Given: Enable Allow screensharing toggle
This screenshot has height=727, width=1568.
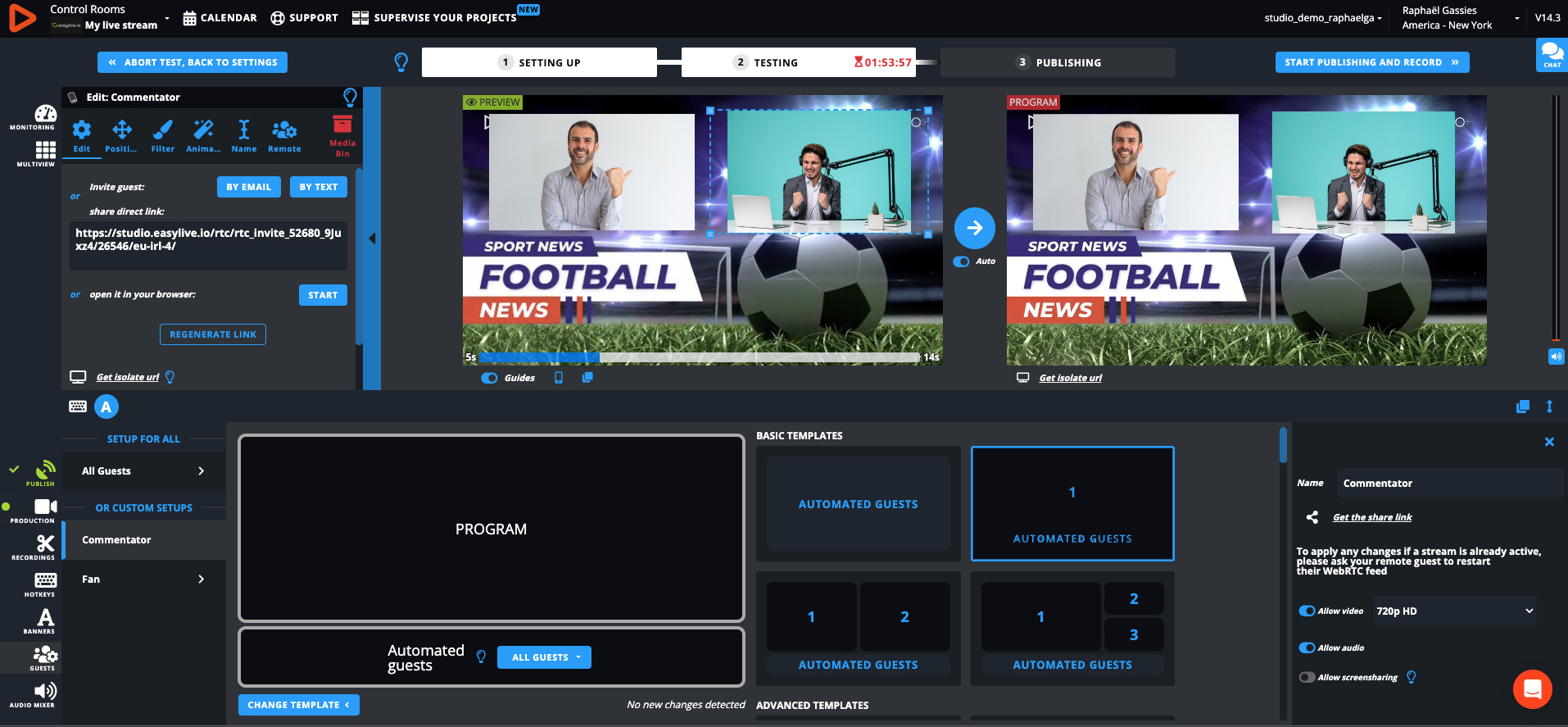Looking at the screenshot, I should (x=1307, y=677).
